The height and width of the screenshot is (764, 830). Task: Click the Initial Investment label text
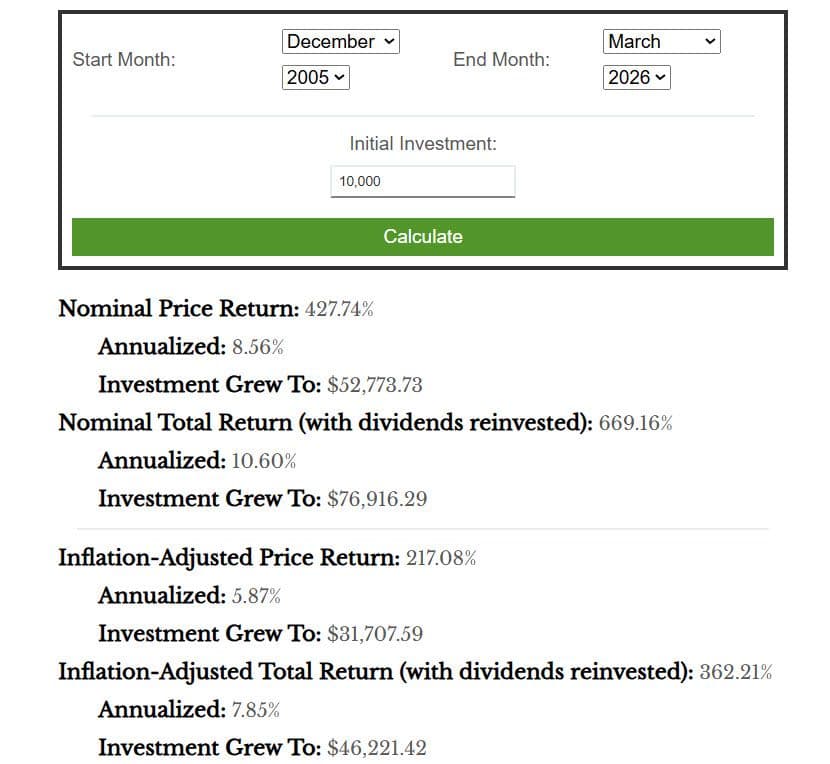click(422, 144)
